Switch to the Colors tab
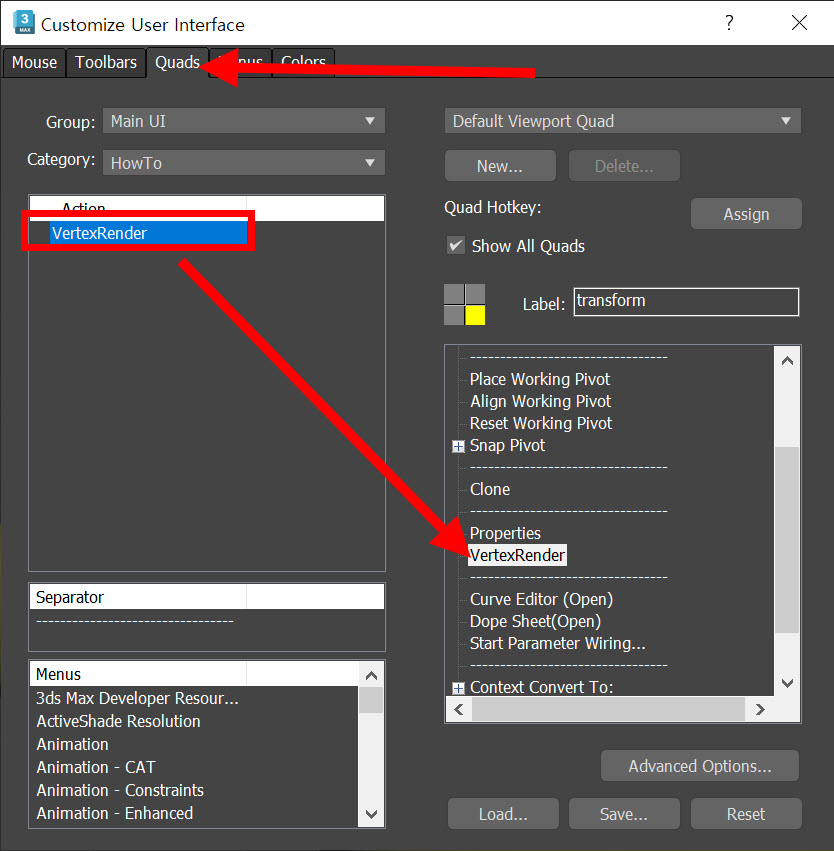Screen dimensions: 834x851 click(303, 62)
